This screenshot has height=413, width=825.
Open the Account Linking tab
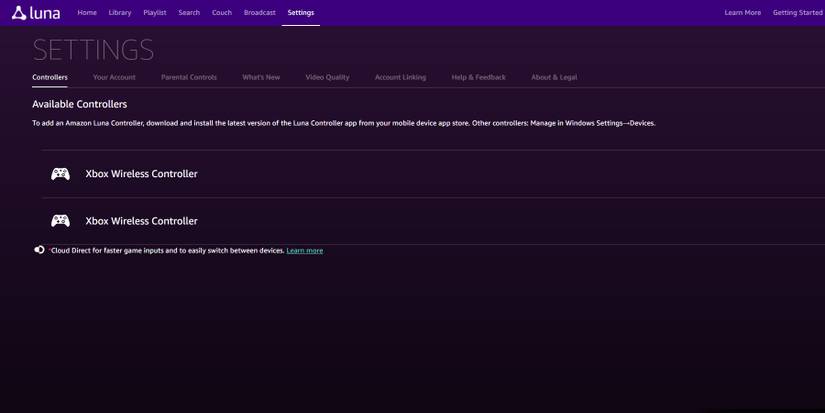tap(400, 77)
